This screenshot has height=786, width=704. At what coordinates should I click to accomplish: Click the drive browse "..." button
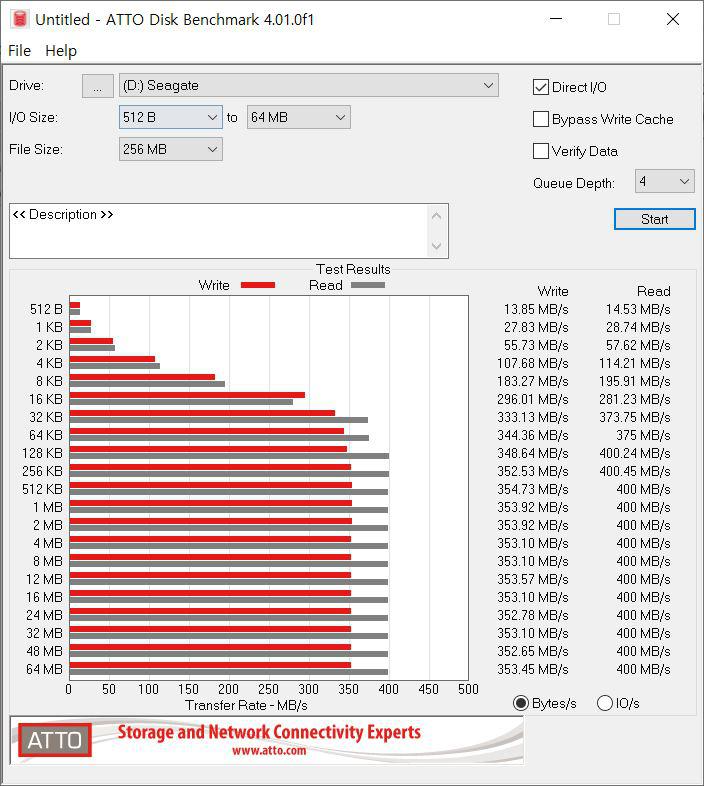point(98,86)
